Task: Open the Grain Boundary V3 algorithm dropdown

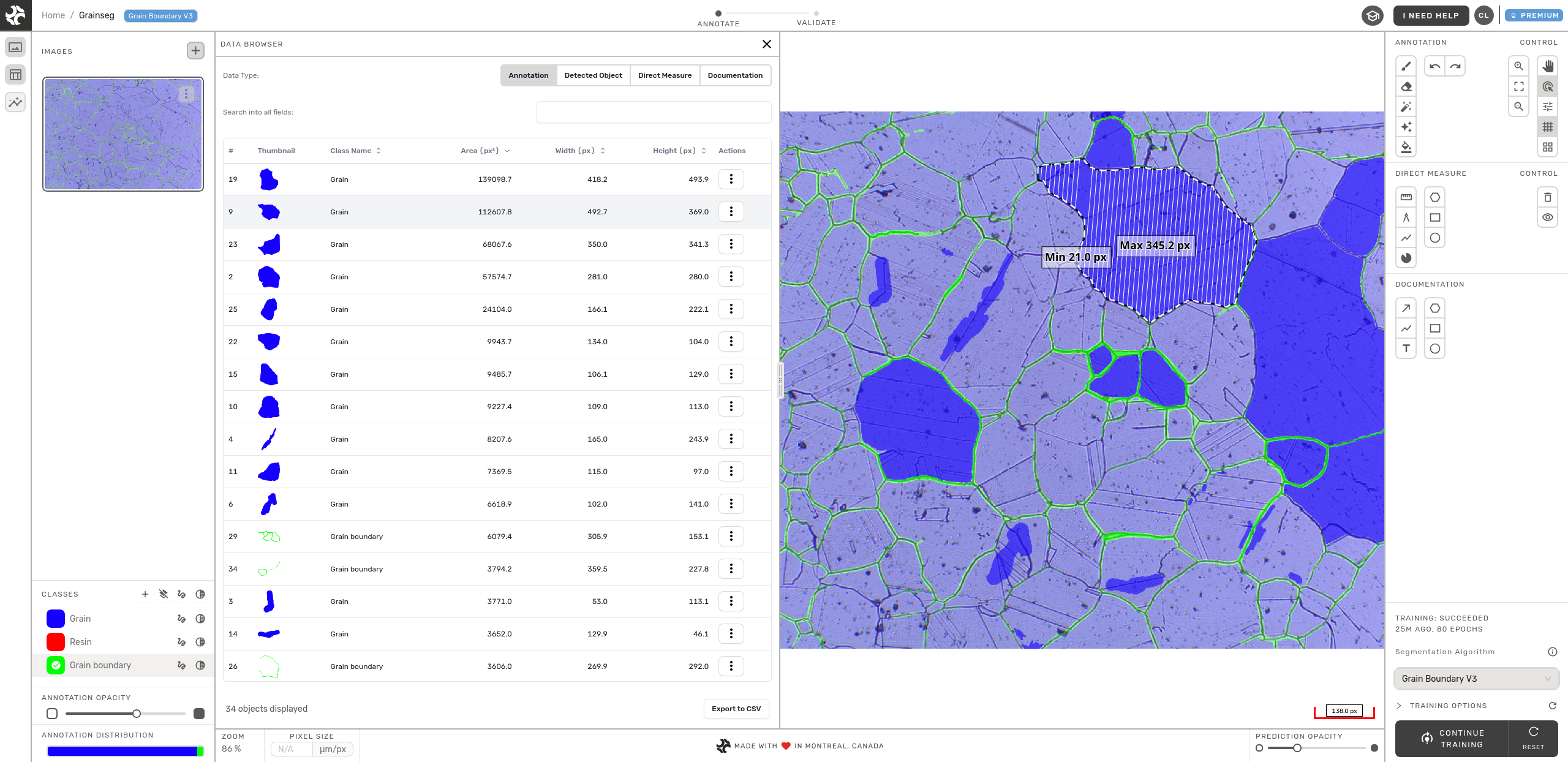Action: point(1476,679)
